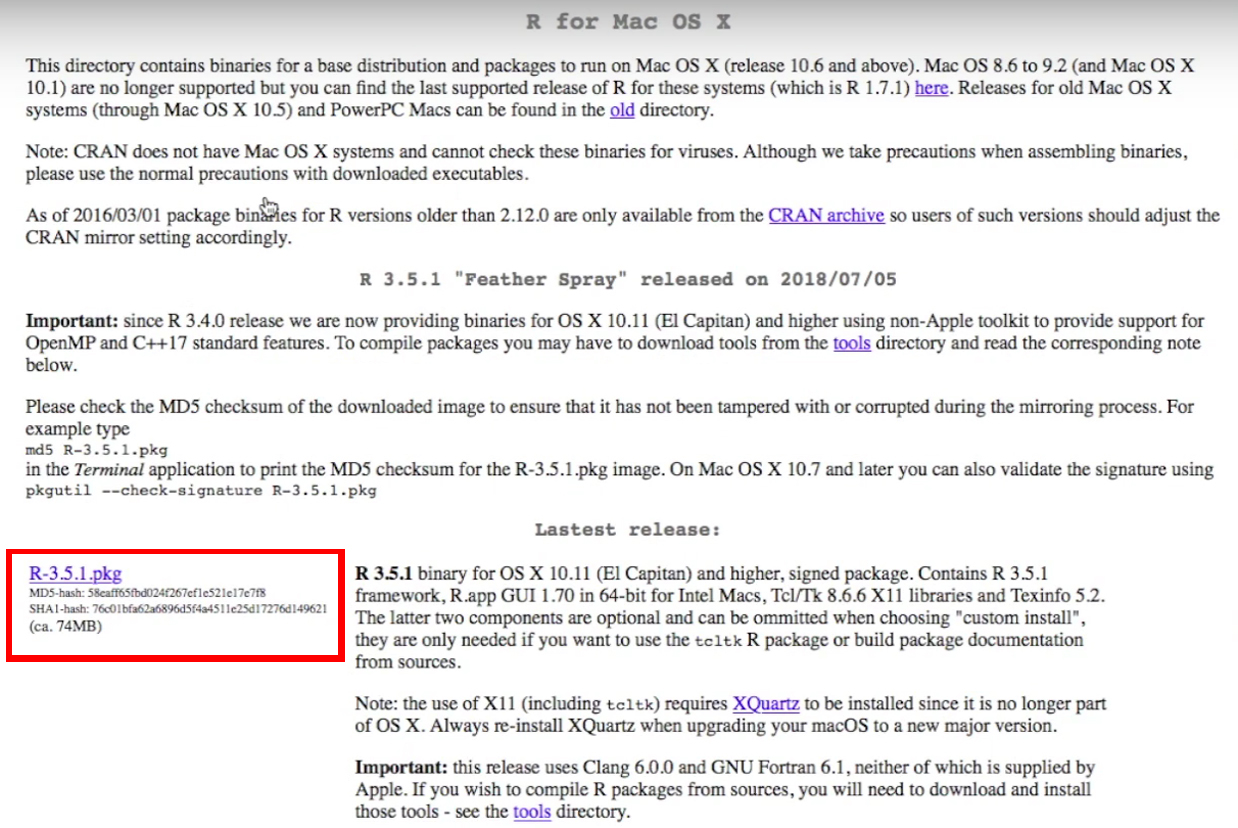The image size is (1238, 828).
Task: Click the SHA1-hash line under R-3.5.1.pkg
Action: [178, 609]
